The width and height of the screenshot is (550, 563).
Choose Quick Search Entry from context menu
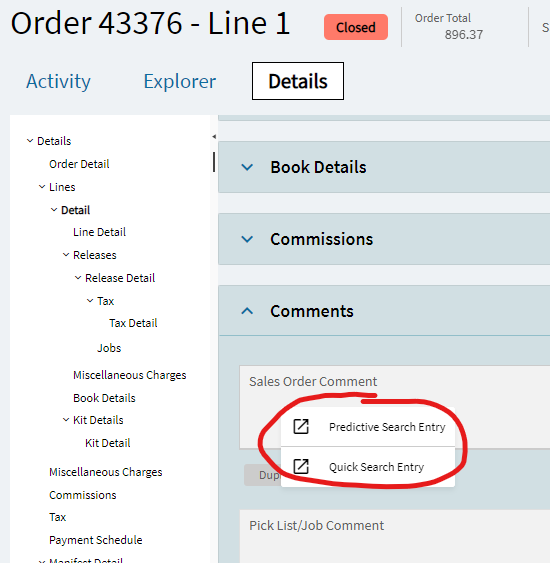click(x=368, y=467)
